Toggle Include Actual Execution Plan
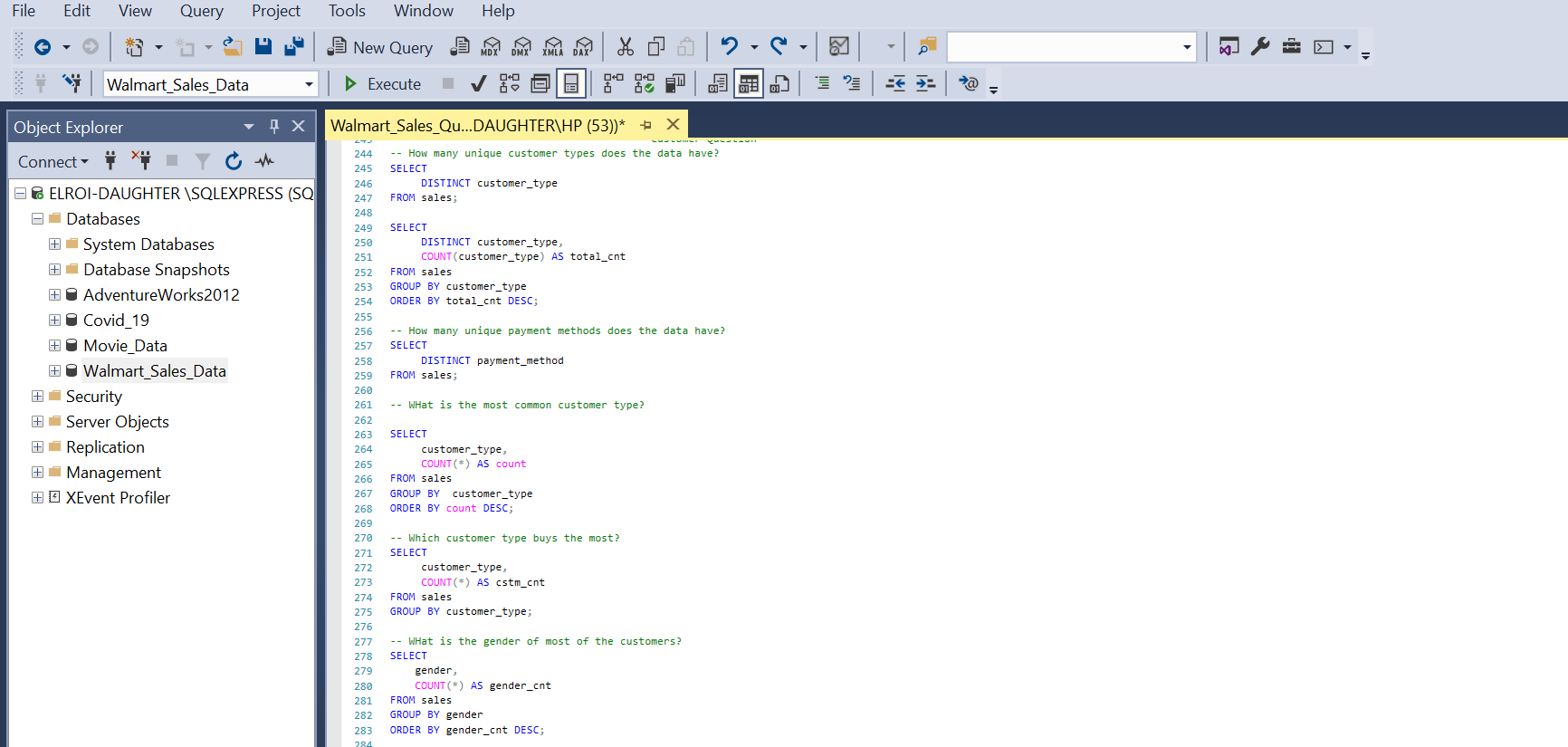 tap(614, 84)
